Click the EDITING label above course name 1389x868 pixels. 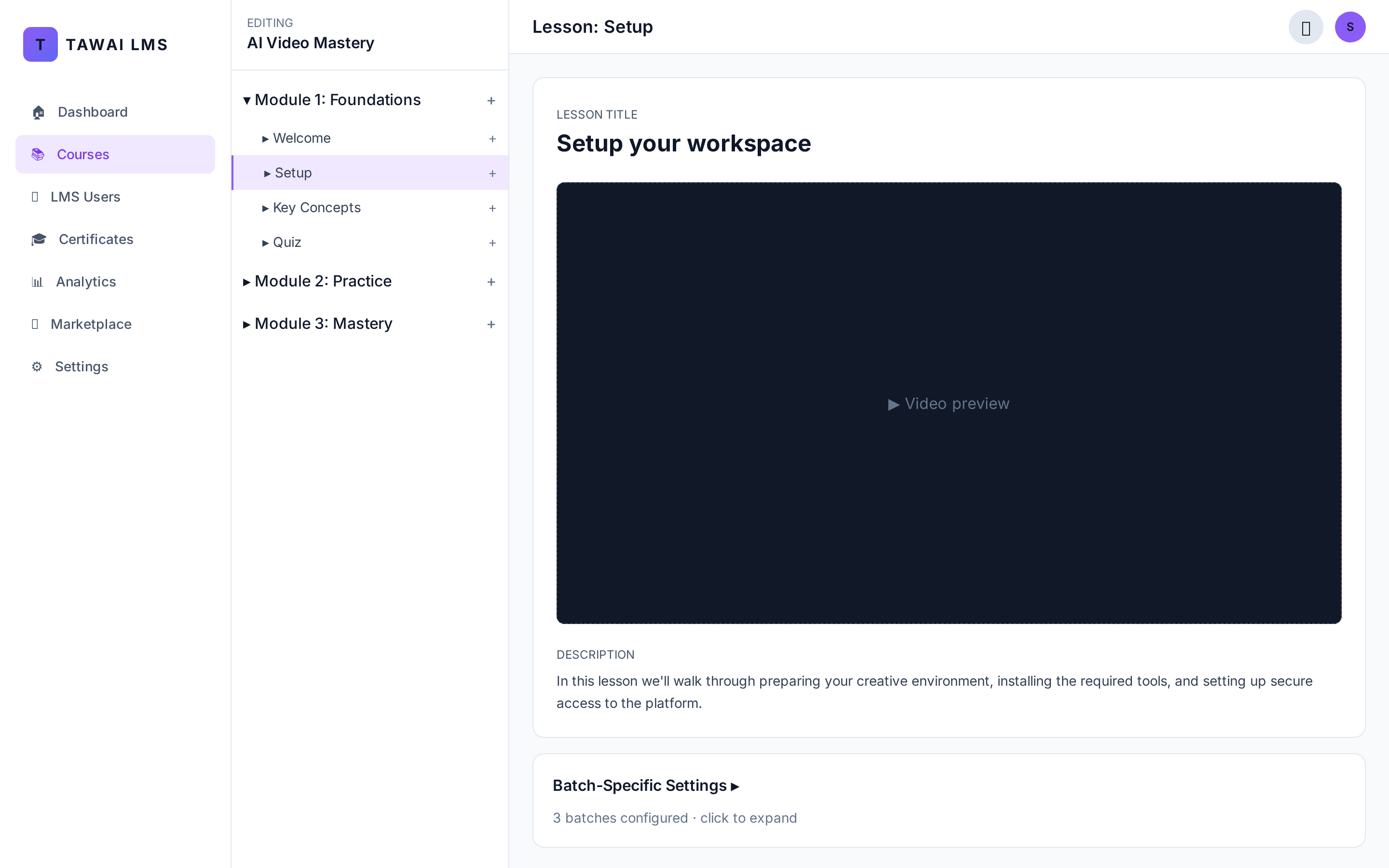[x=270, y=23]
